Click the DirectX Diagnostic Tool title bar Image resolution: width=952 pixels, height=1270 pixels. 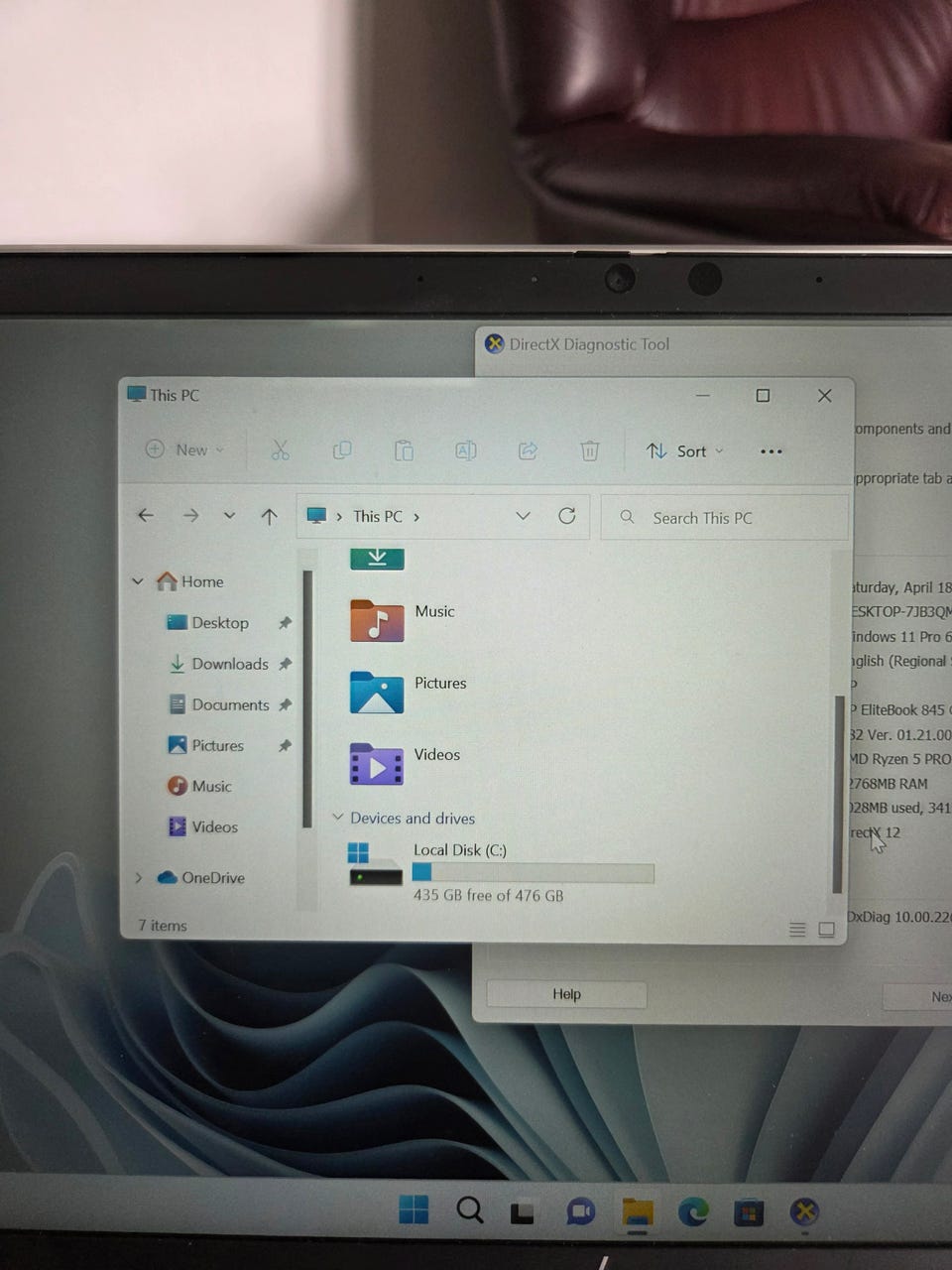pos(714,344)
